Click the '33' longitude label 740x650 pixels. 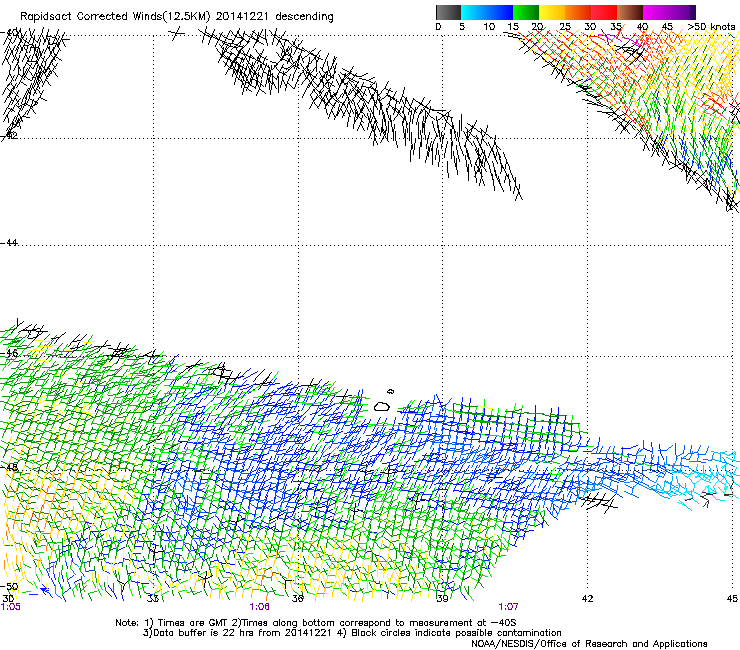pos(152,599)
